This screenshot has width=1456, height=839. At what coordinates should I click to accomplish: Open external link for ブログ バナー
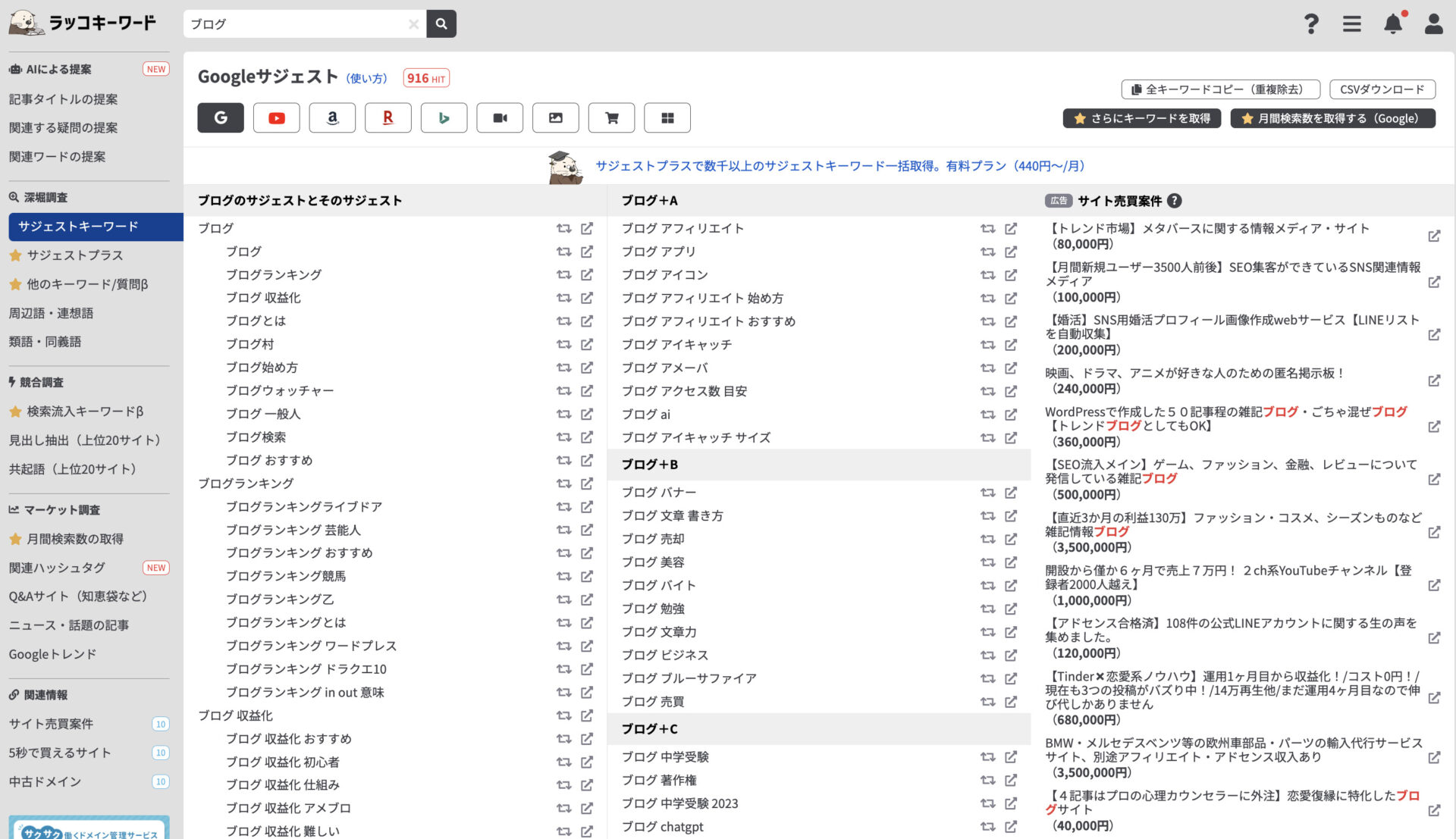(x=1011, y=493)
